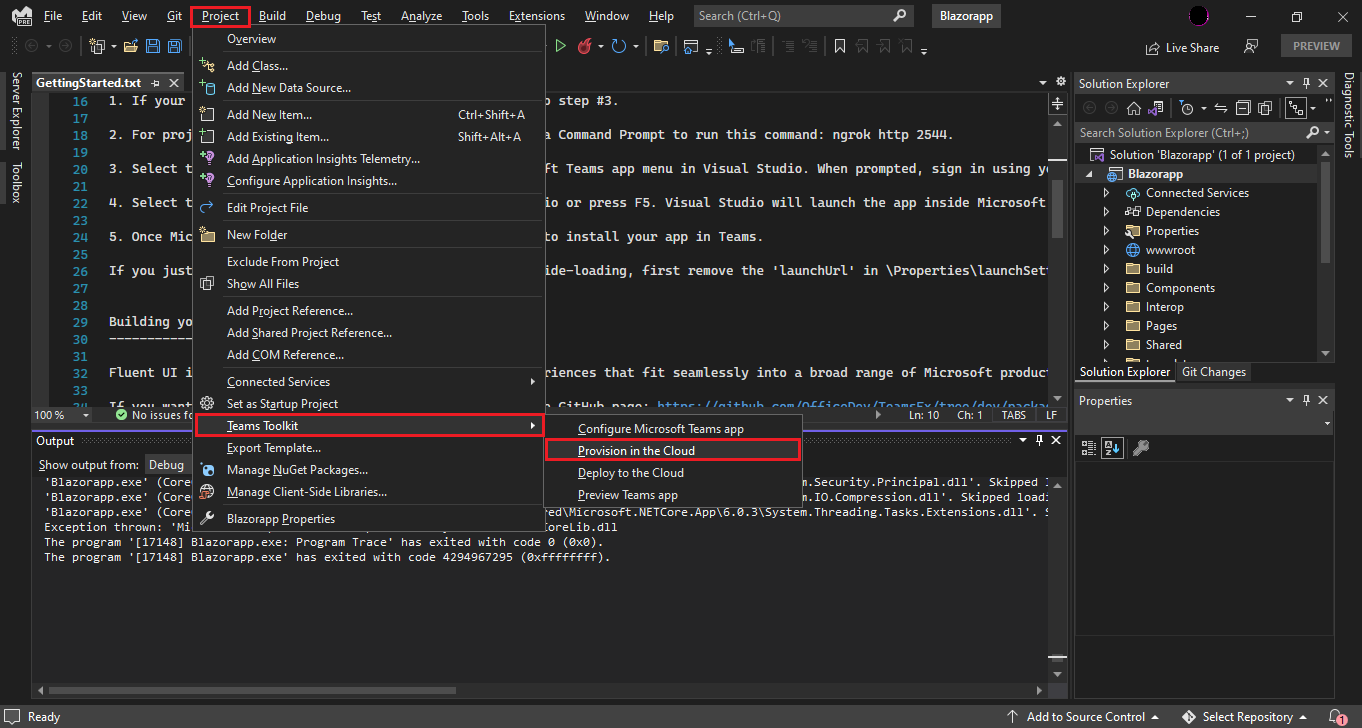Screen dimensions: 1362x728
Task: Click the Hot Reload flame icon
Action: [585, 46]
